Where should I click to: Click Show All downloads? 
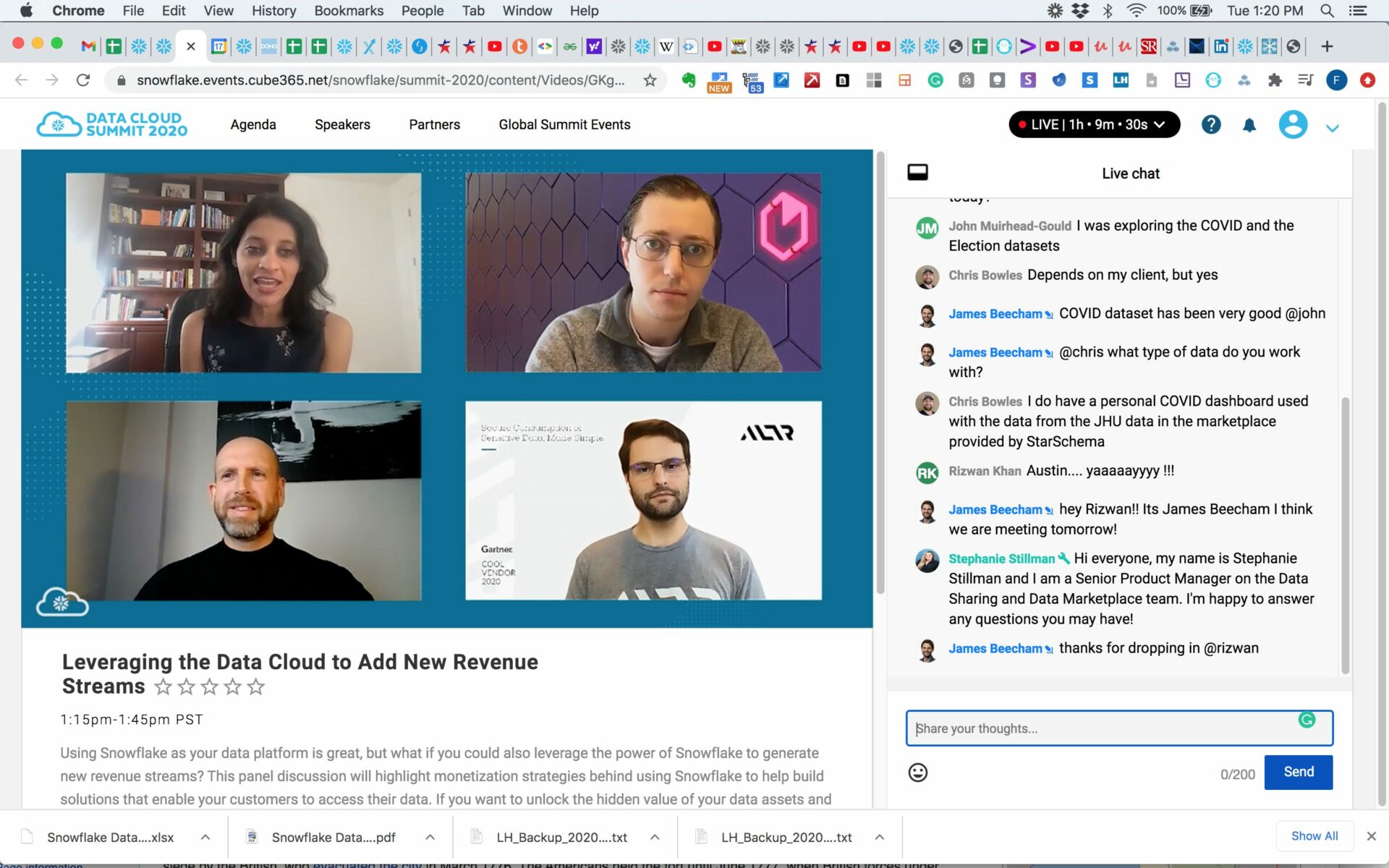point(1314,836)
